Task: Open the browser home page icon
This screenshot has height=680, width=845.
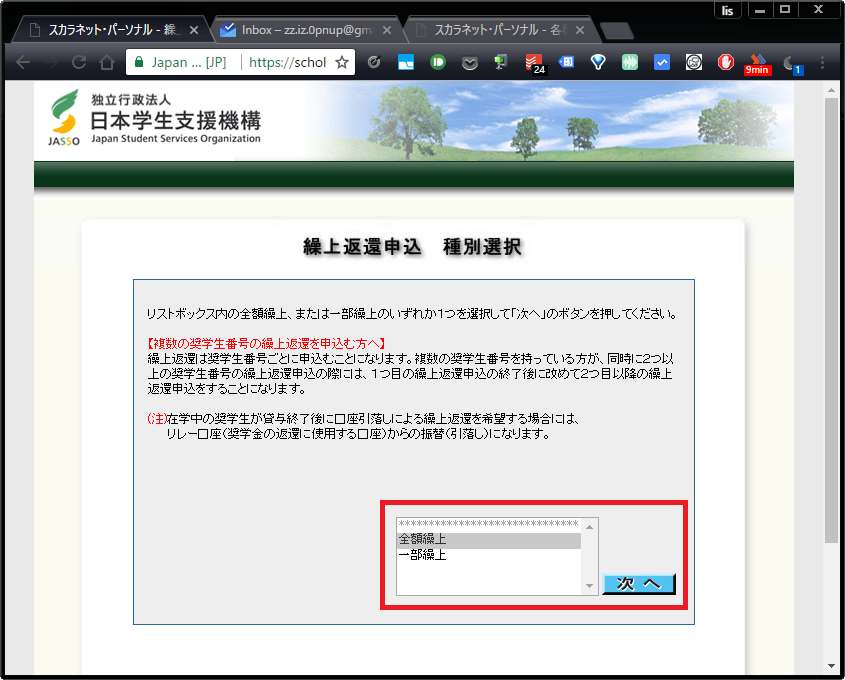Action: pyautogui.click(x=107, y=63)
